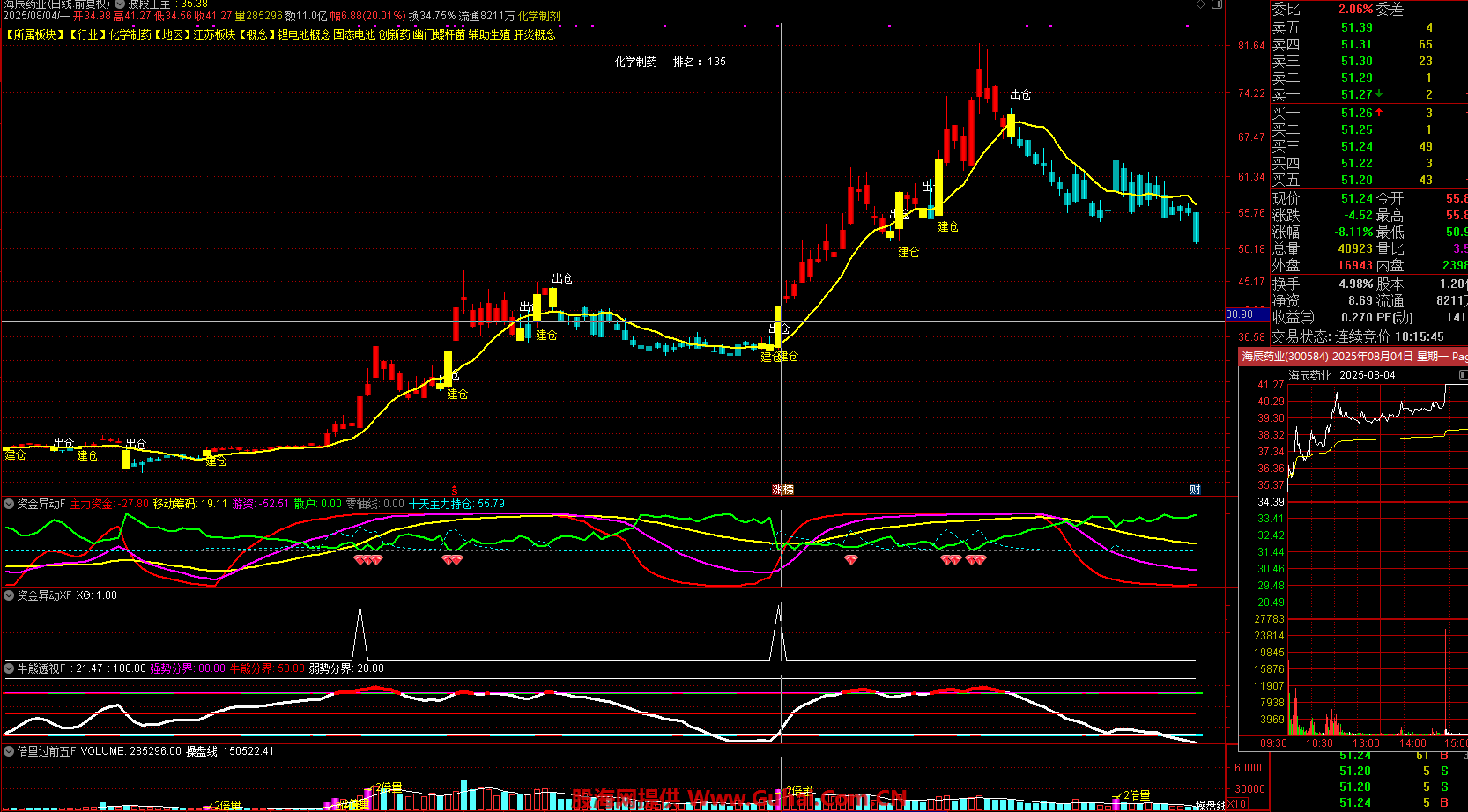Click the 涨榜 marker on the time axis
The height and width of the screenshot is (812, 1468).
(782, 490)
